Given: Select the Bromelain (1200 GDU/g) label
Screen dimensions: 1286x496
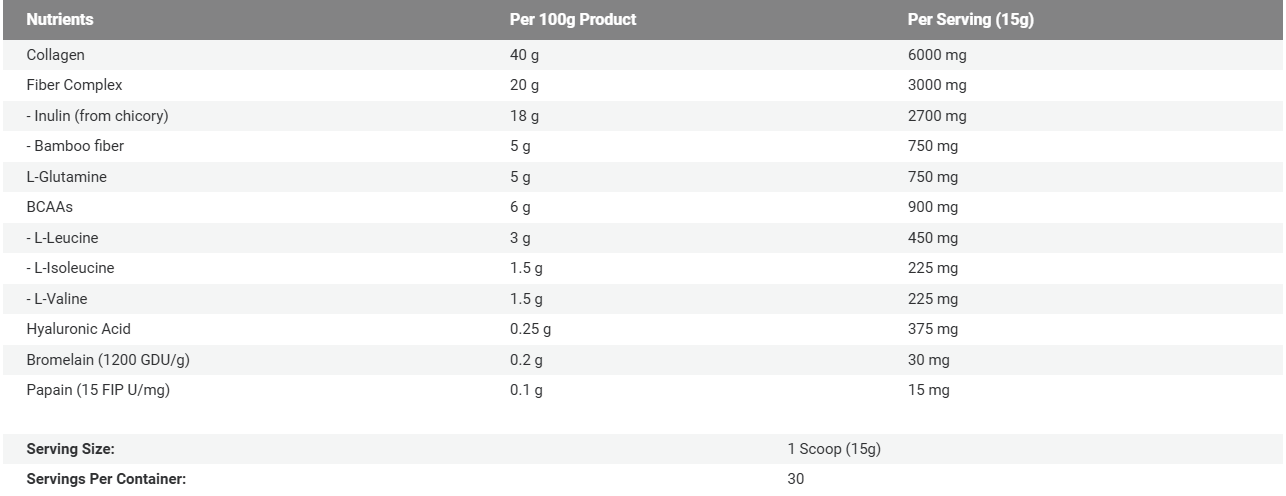Looking at the screenshot, I should coord(104,360).
